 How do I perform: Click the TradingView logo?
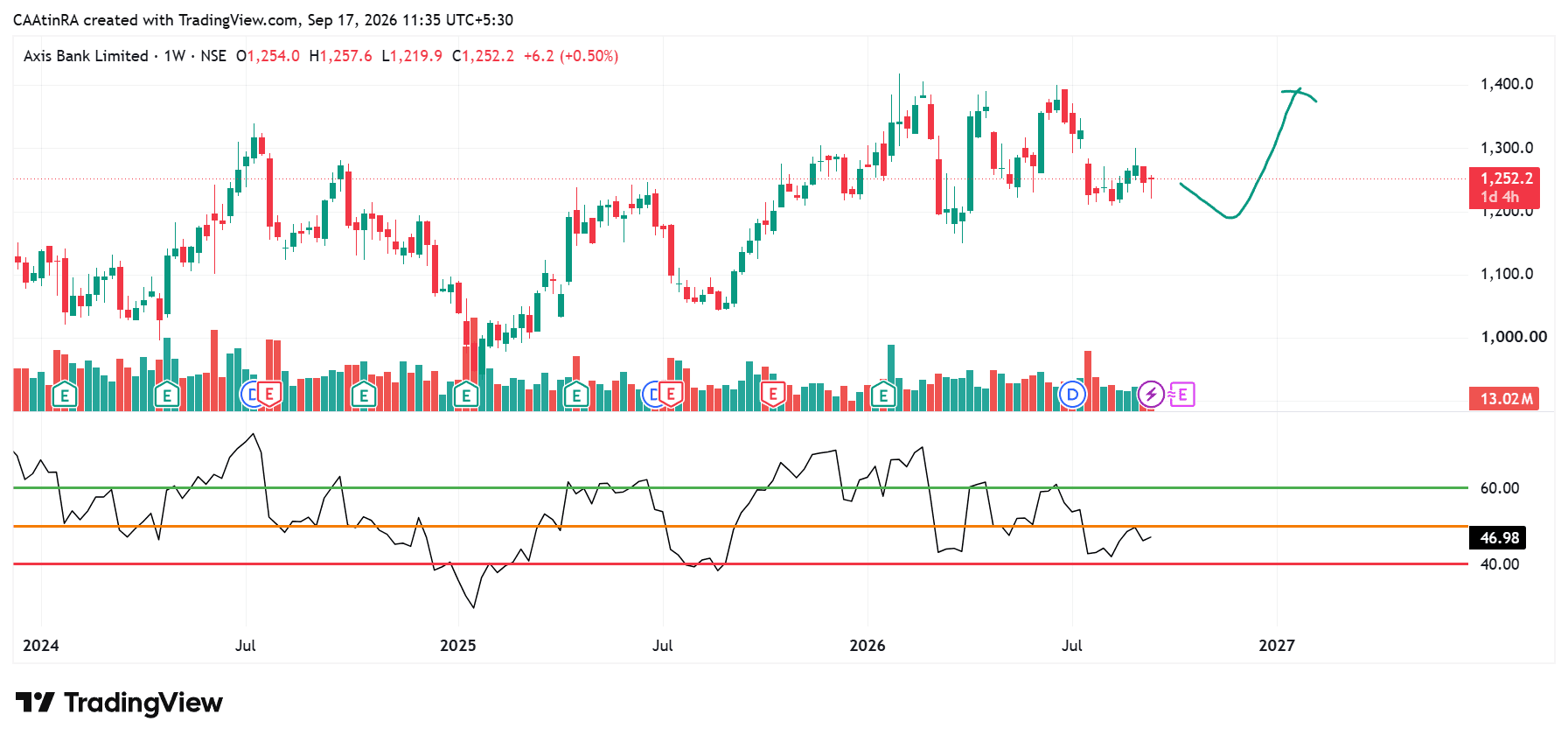pos(119,703)
